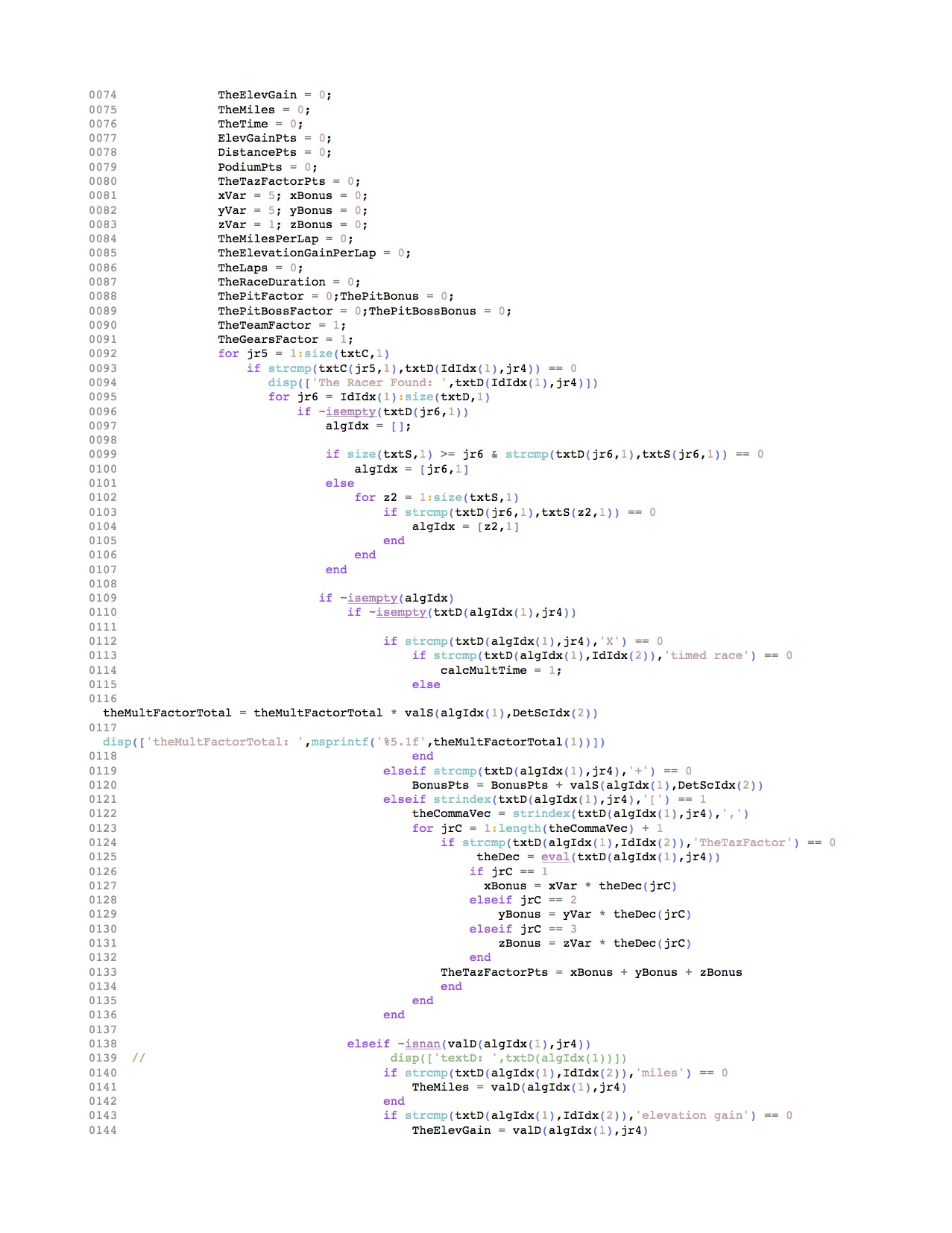This screenshot has height=1233, width=952.
Task: Click BonusPts at start of line 0120
Action: tap(441, 785)
